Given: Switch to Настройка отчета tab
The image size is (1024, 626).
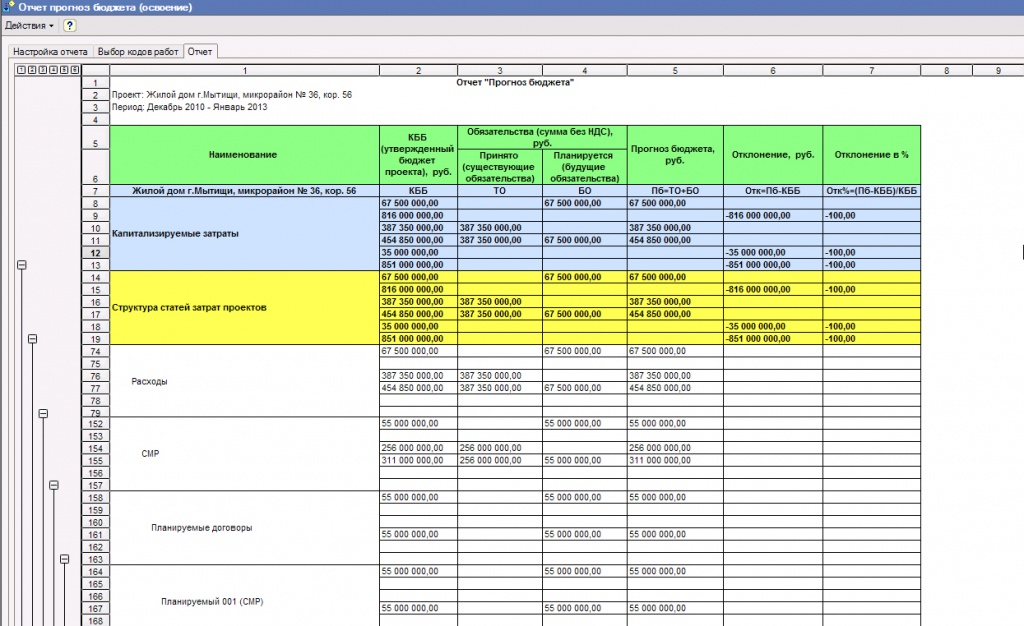Looking at the screenshot, I should pos(50,52).
